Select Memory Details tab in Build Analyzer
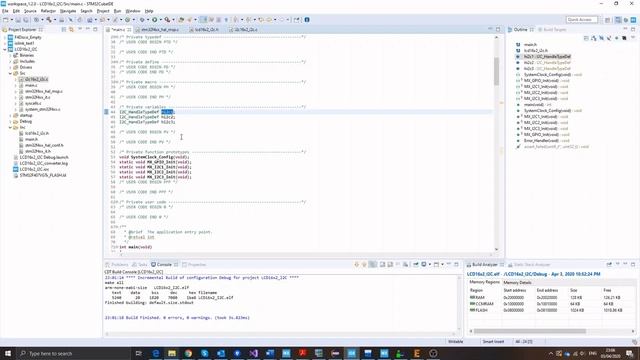The width and height of the screenshot is (640, 360). [517, 282]
